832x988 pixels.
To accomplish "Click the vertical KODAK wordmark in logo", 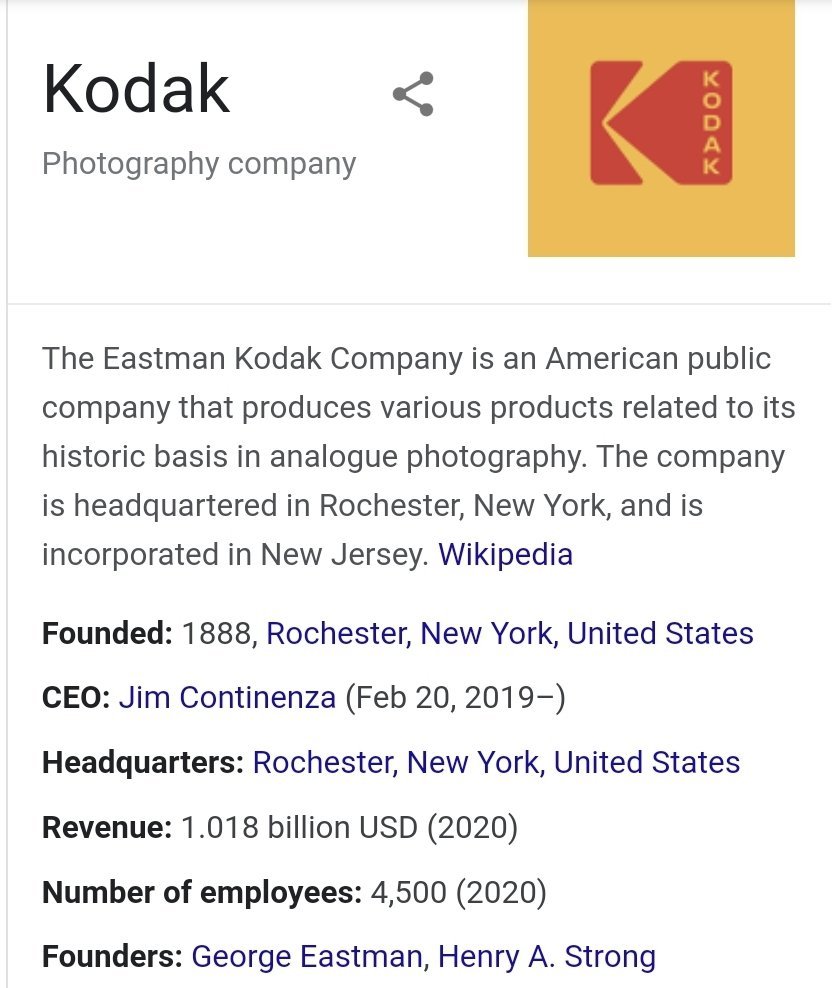I will click(x=711, y=123).
